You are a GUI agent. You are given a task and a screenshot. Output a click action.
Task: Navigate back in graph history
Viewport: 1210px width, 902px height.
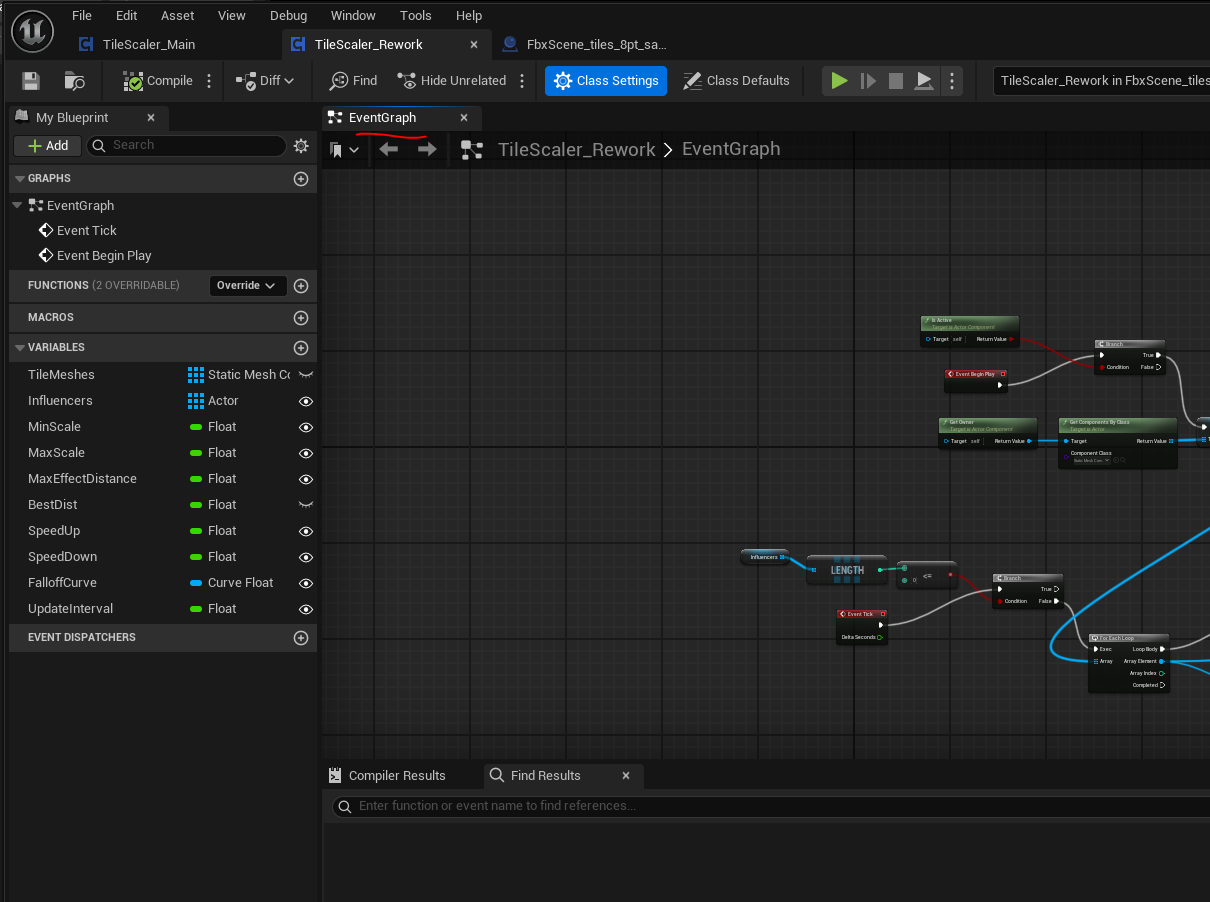click(x=389, y=149)
